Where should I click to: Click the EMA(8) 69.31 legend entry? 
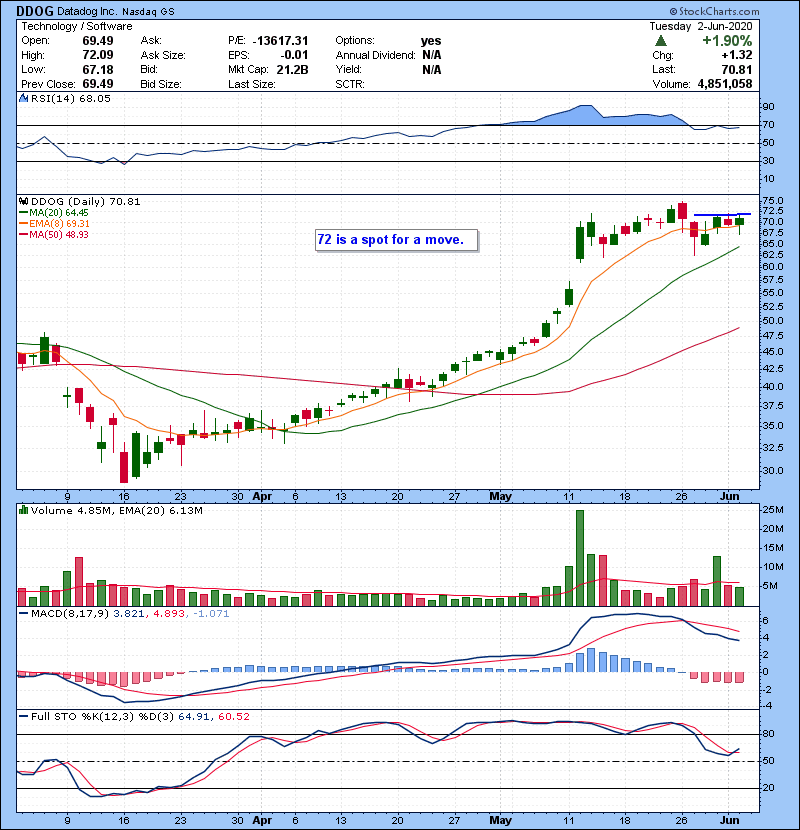(x=55, y=223)
